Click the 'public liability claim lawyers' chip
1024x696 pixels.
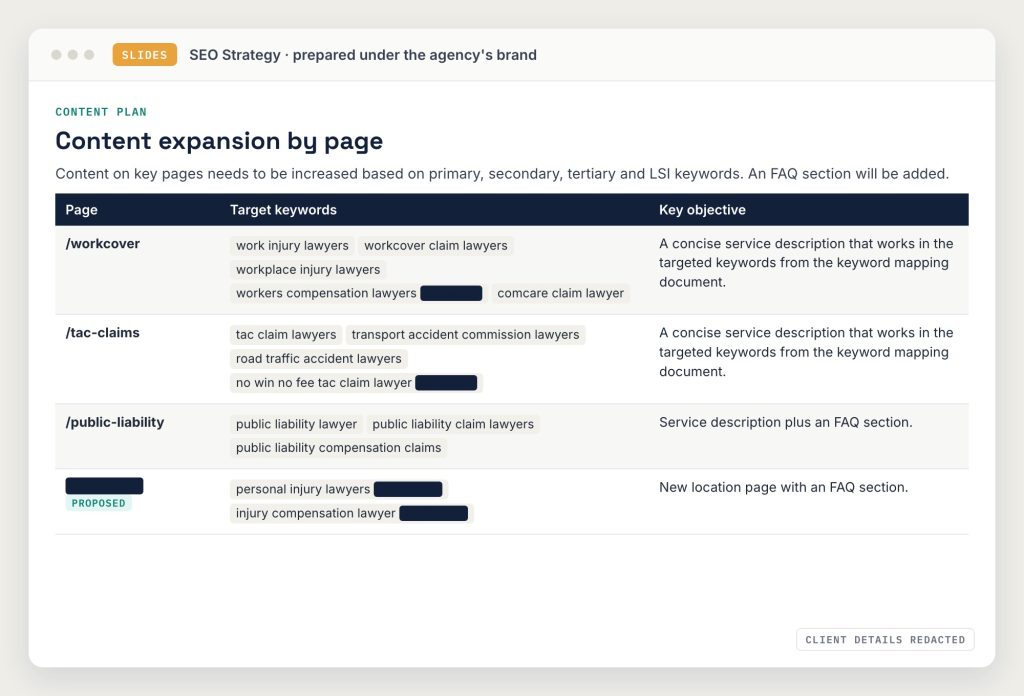click(453, 424)
